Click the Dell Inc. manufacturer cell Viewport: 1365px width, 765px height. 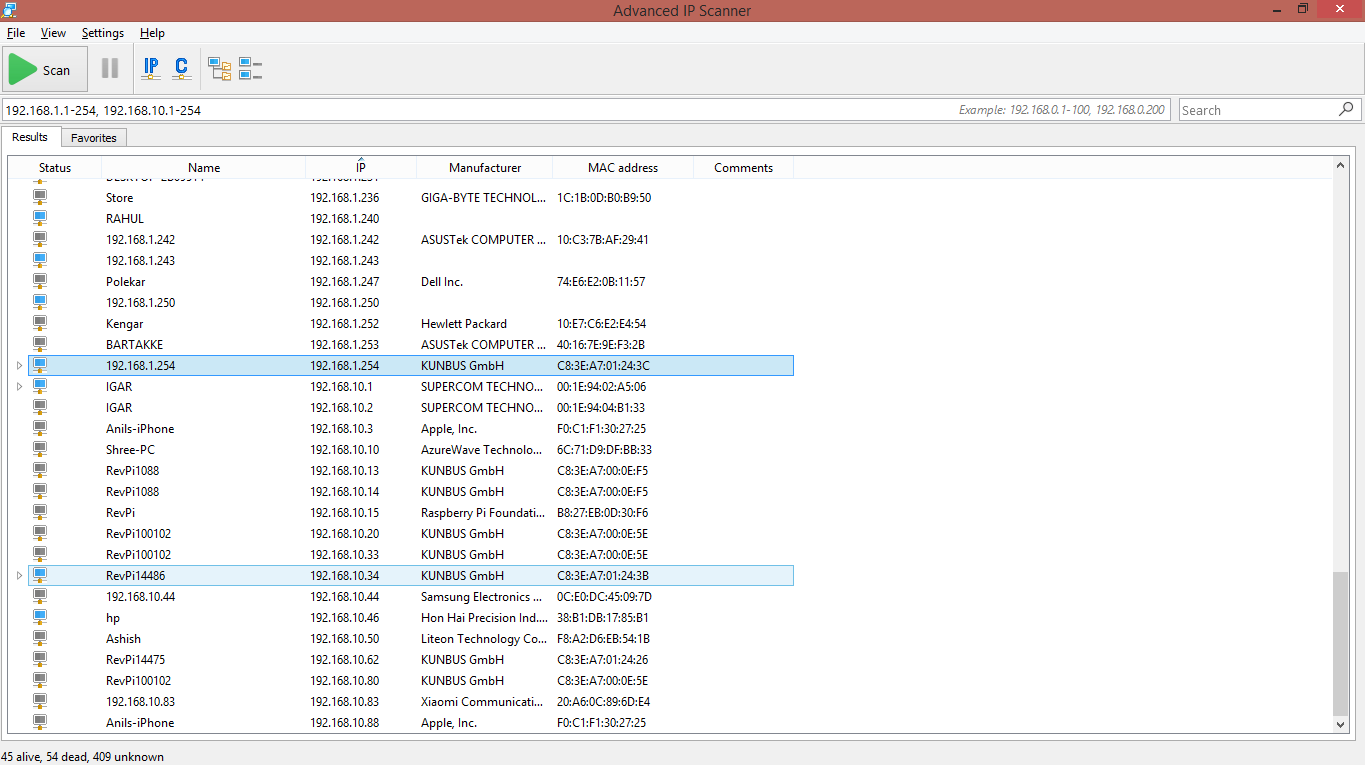pyautogui.click(x=442, y=282)
